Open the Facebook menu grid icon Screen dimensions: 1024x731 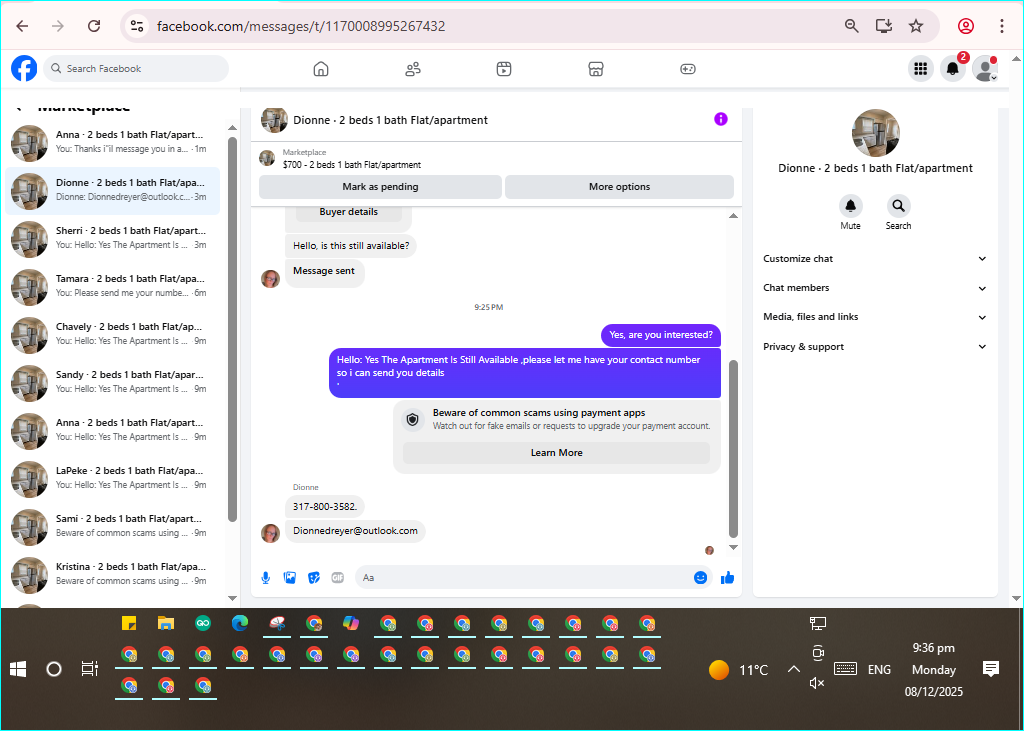click(921, 69)
